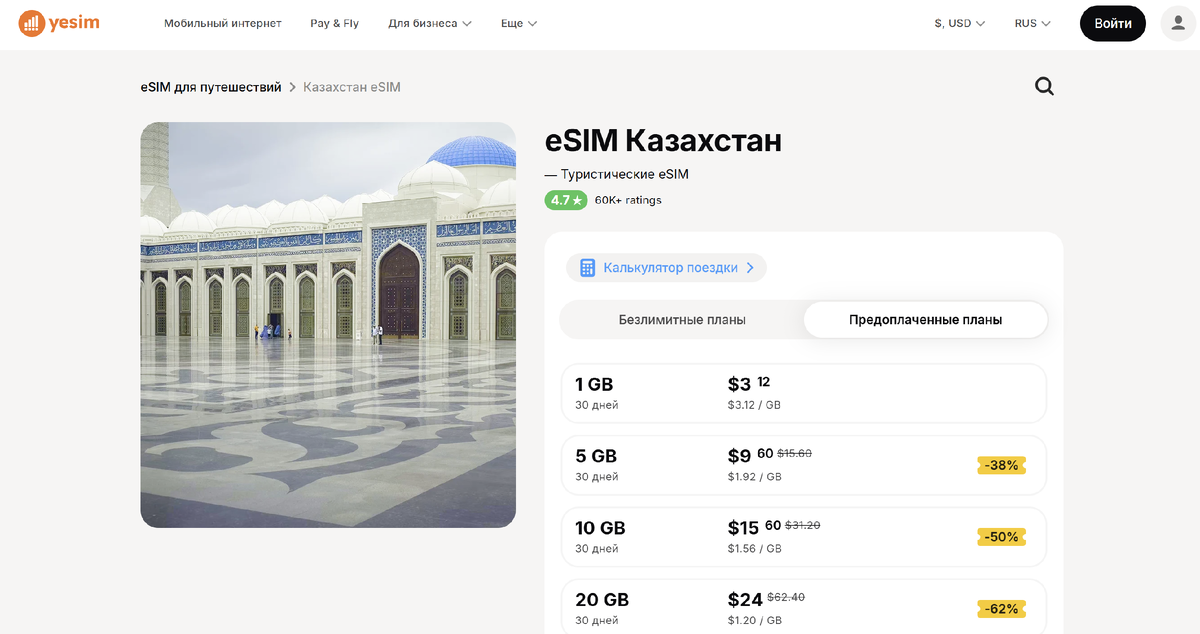Select the 5 GB plan option
1200x634 pixels.
[804, 465]
